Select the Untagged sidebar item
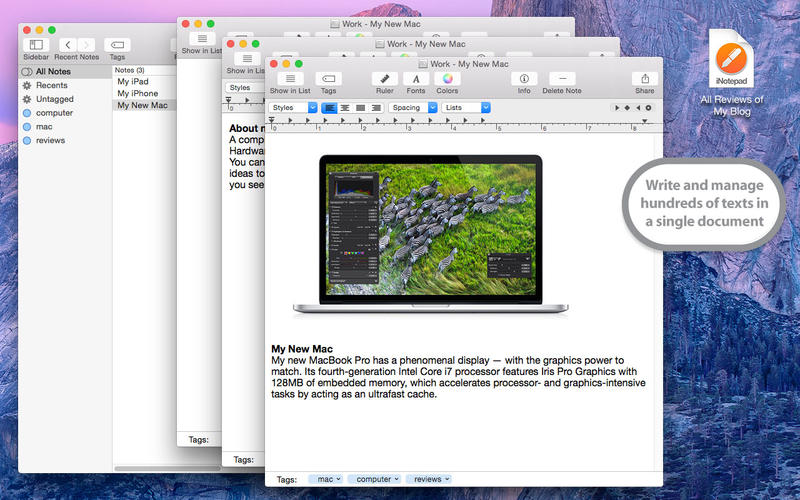Image resolution: width=800 pixels, height=500 pixels. tap(55, 99)
